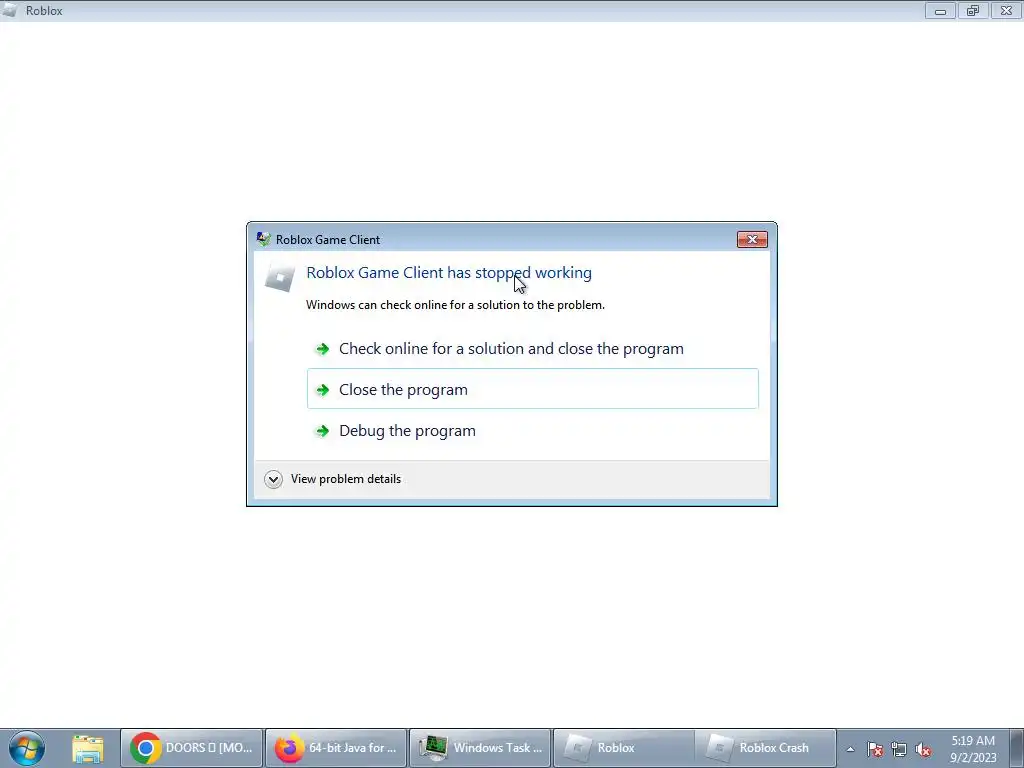Image resolution: width=1024 pixels, height=768 pixels.
Task: Click 'Roblox Game Client has stopped working' heading
Action: click(449, 272)
